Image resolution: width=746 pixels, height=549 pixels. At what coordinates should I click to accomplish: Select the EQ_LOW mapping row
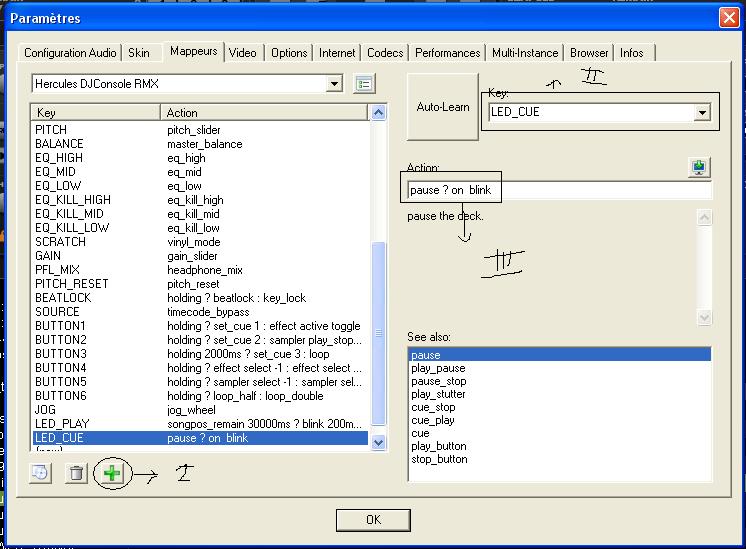[200, 186]
